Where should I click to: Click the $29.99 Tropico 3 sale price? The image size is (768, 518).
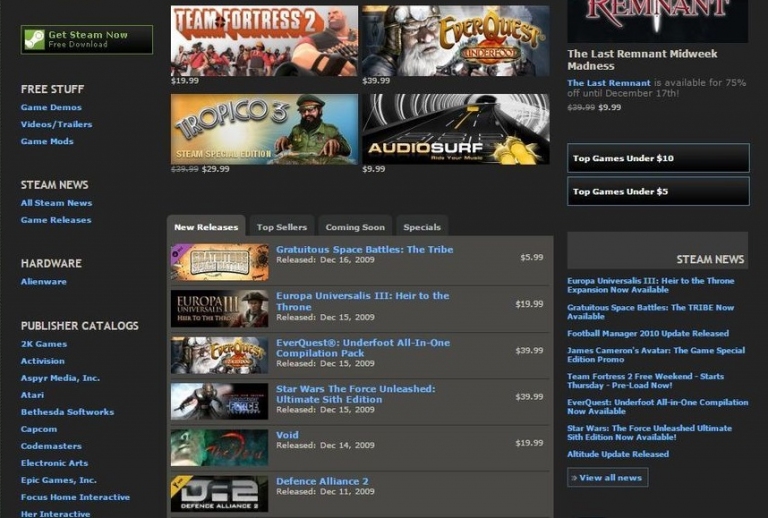pyautogui.click(x=216, y=169)
